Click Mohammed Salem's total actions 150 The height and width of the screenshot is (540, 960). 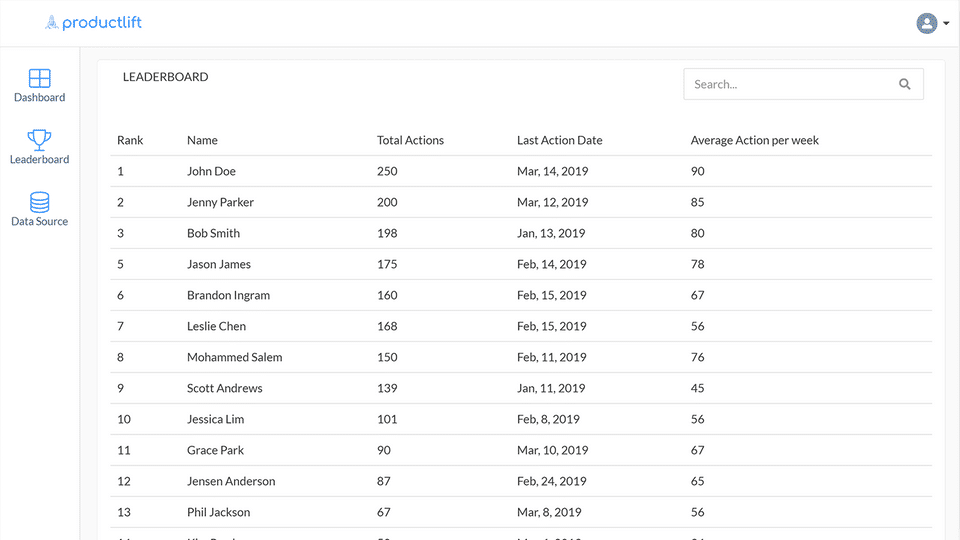click(x=387, y=358)
